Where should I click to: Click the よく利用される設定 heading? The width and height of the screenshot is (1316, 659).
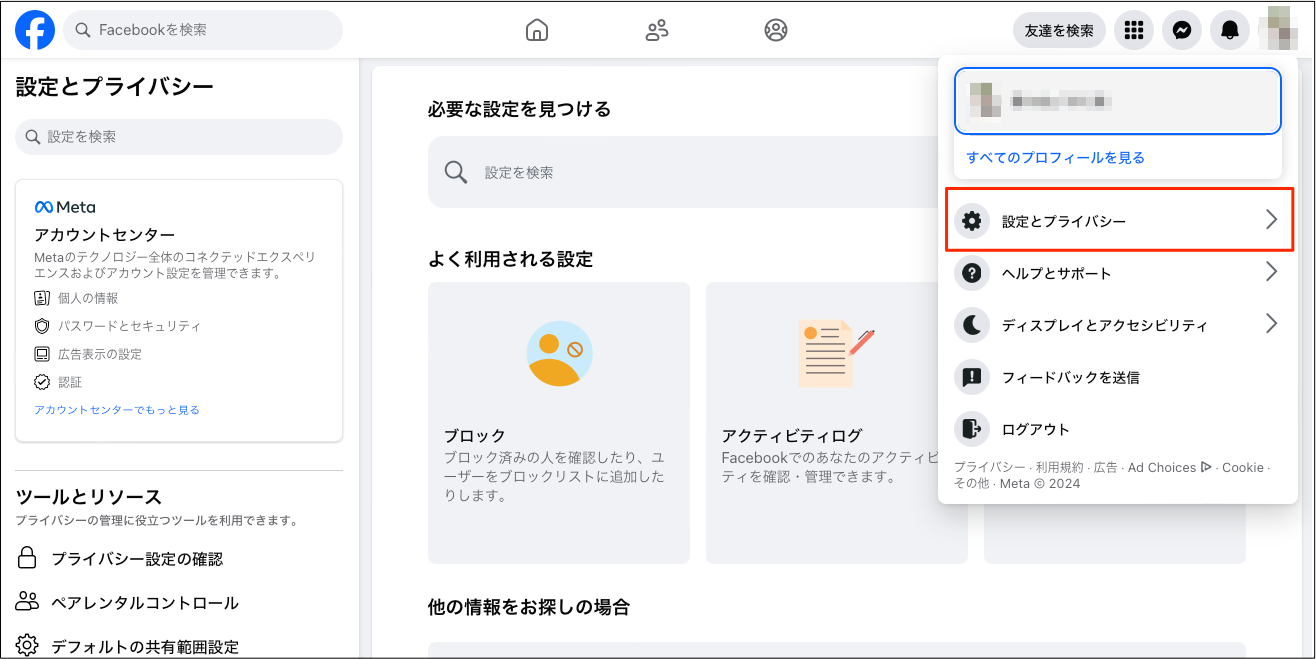coord(510,260)
